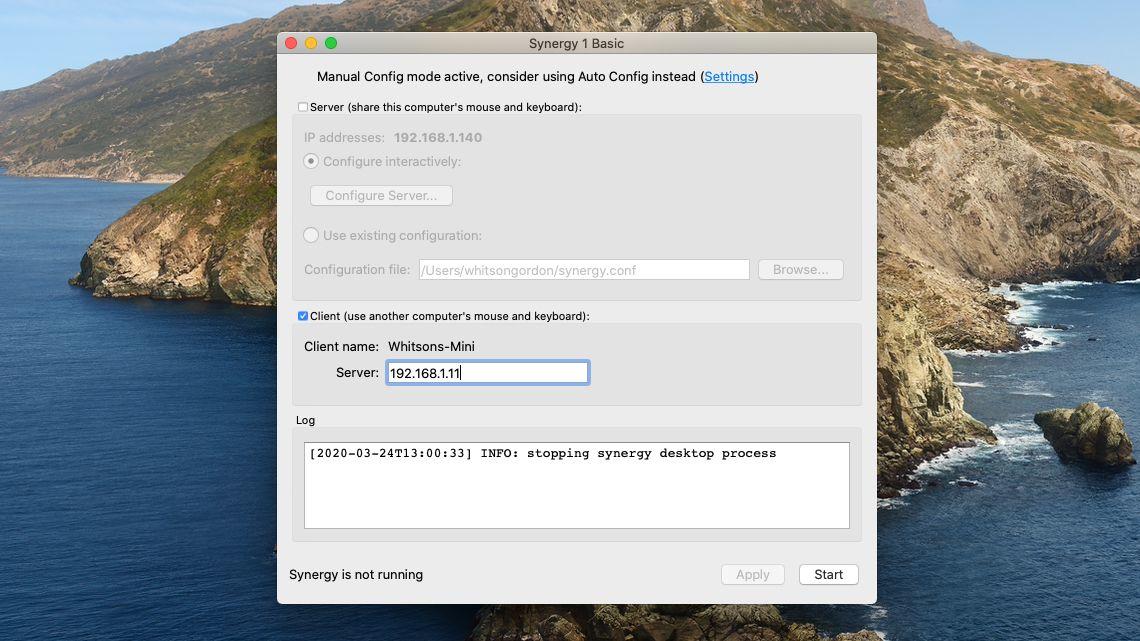Screen dimensions: 1140x641
Task: Click the Browse button
Action: click(x=800, y=270)
